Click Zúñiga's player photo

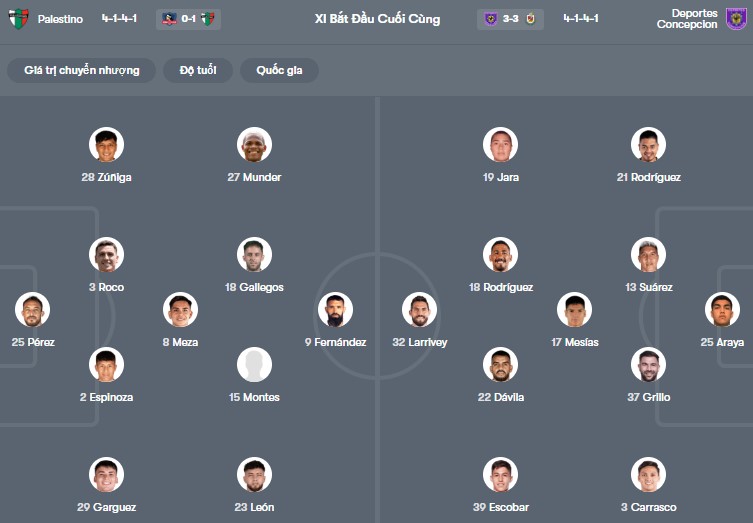coord(106,145)
